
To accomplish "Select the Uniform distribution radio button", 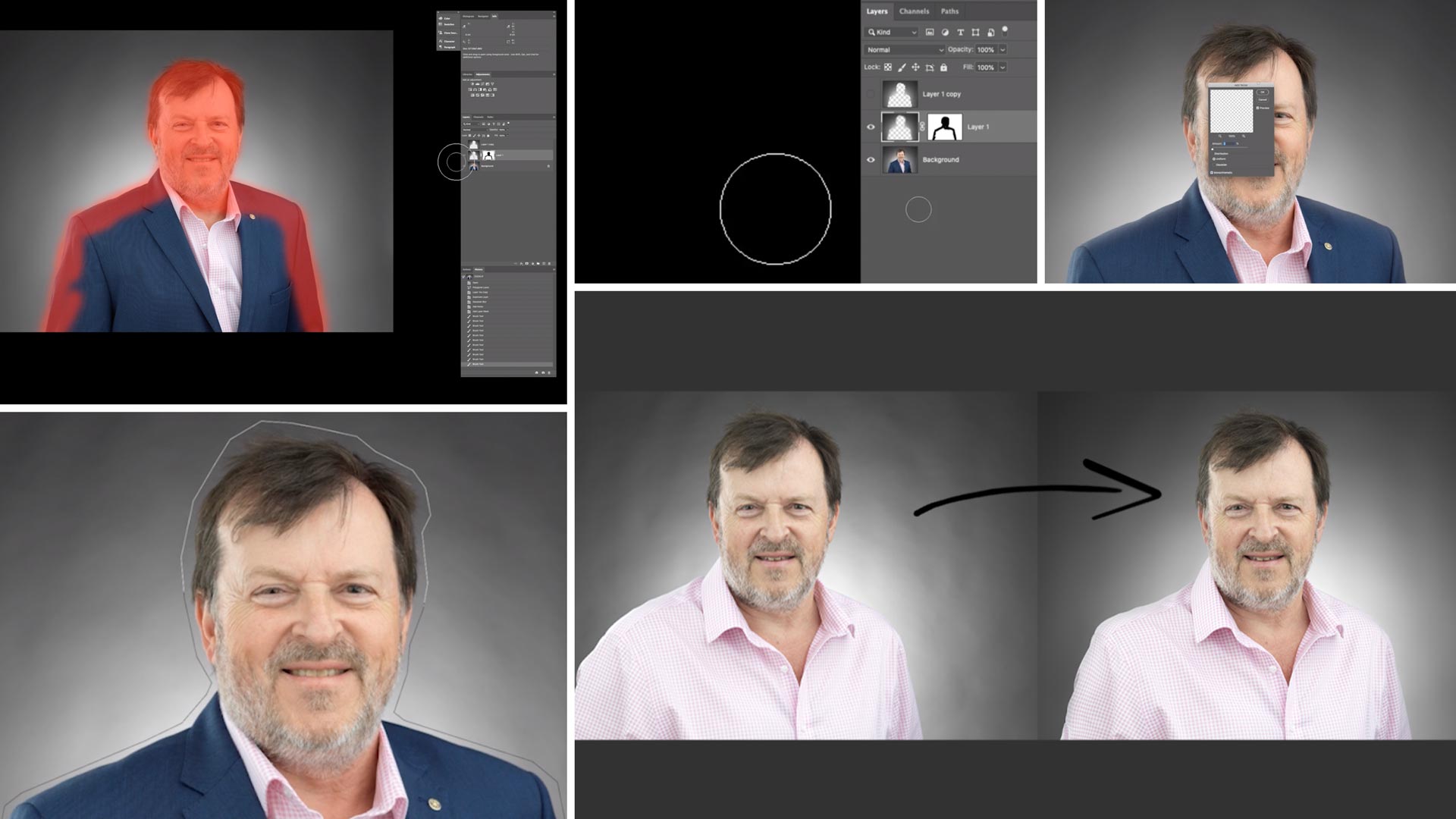I will coord(1214,158).
